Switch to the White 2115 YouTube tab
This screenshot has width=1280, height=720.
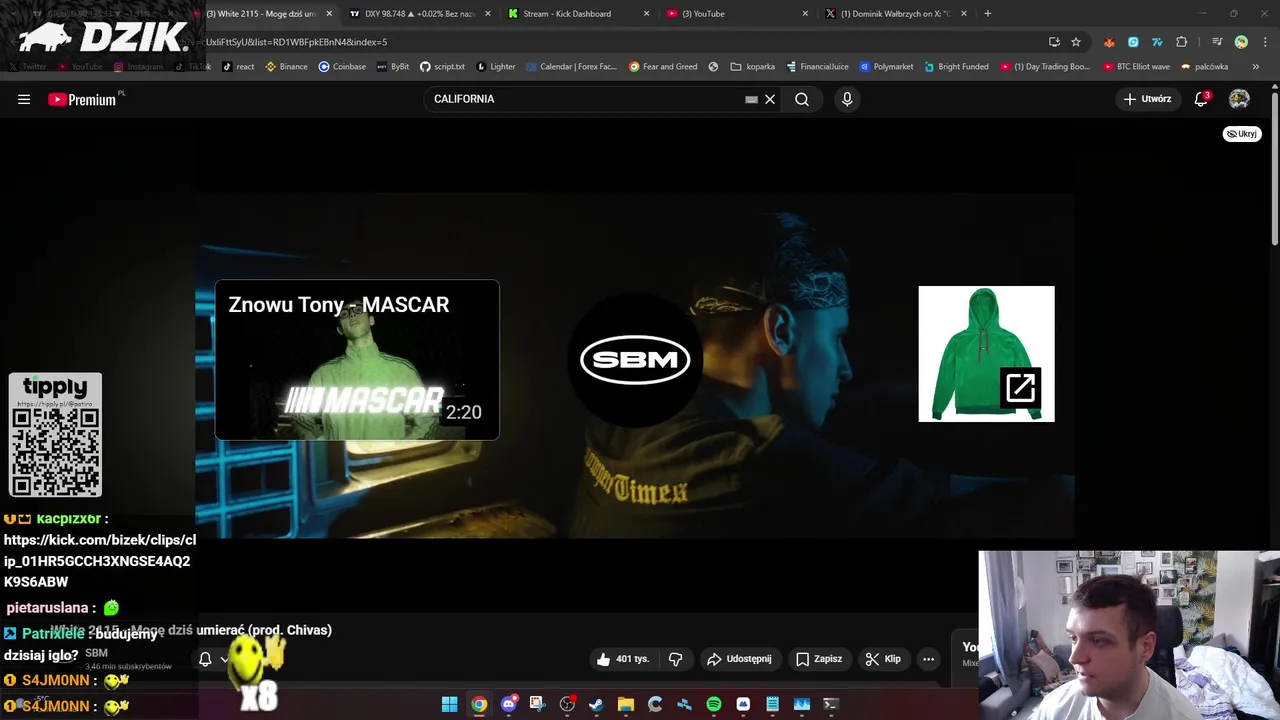tap(260, 14)
